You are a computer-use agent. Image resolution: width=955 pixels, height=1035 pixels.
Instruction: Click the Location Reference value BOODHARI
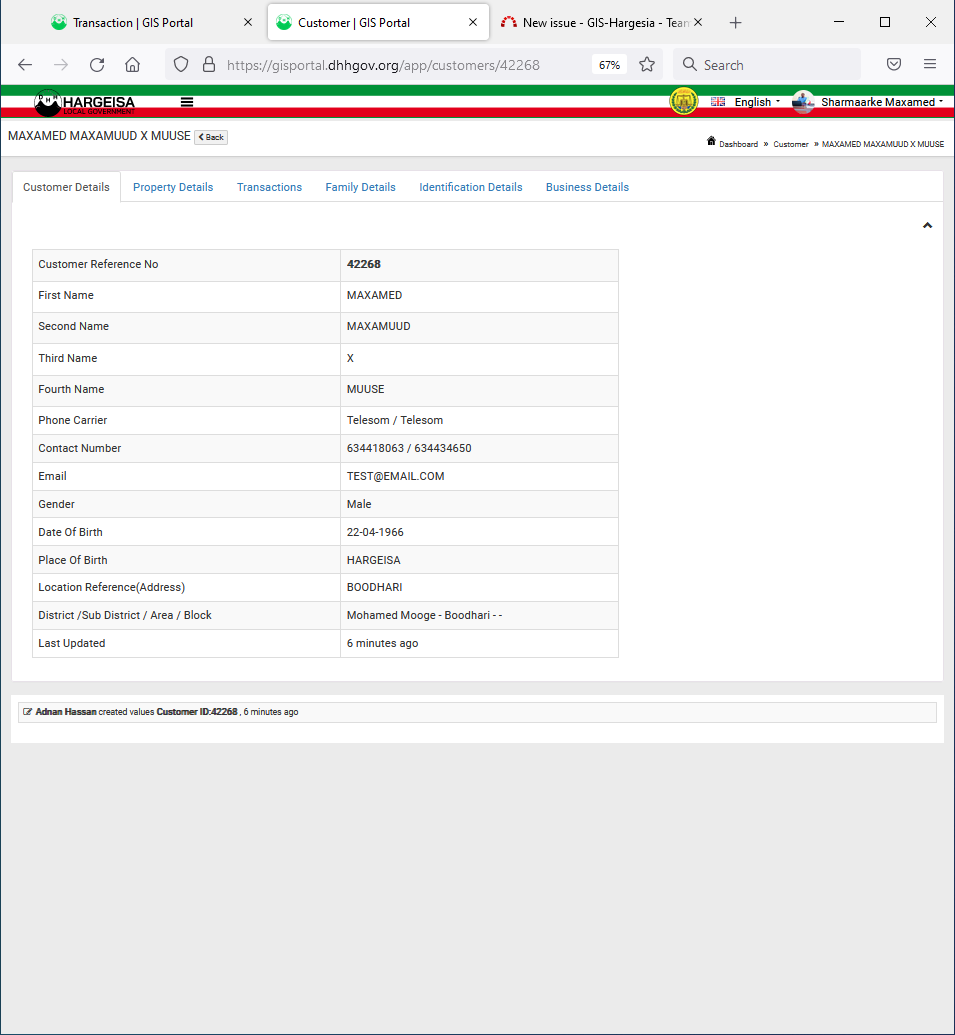374,587
